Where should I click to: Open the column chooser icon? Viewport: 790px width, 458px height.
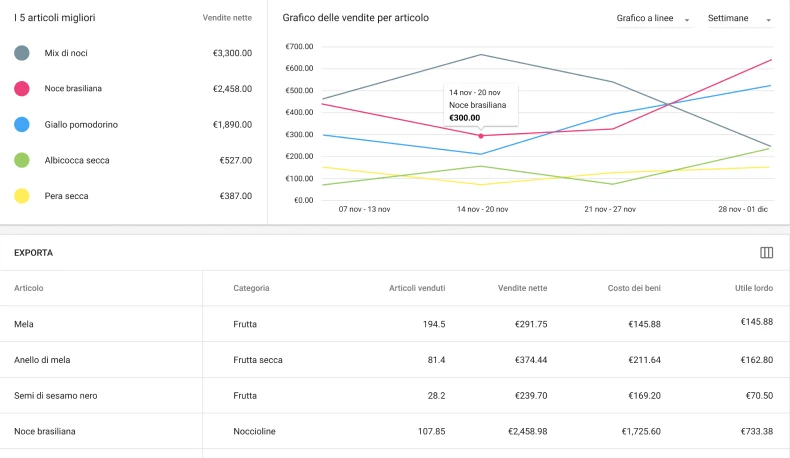click(767, 253)
